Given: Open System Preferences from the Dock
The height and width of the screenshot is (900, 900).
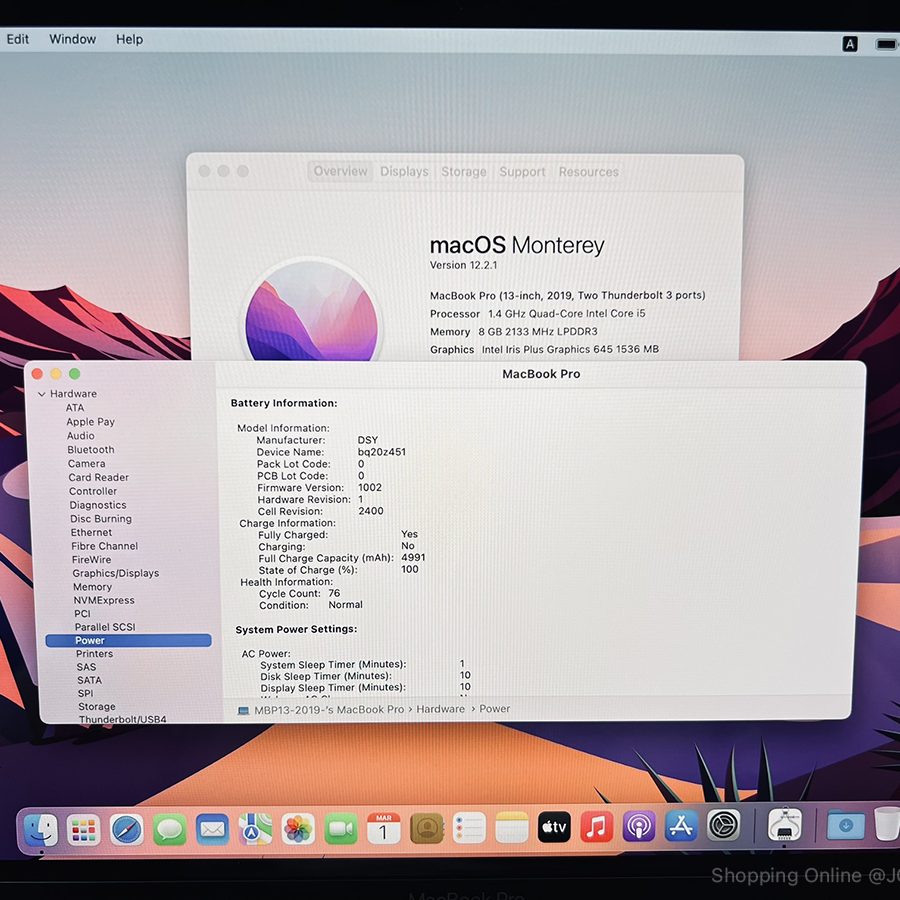Looking at the screenshot, I should coord(723,825).
